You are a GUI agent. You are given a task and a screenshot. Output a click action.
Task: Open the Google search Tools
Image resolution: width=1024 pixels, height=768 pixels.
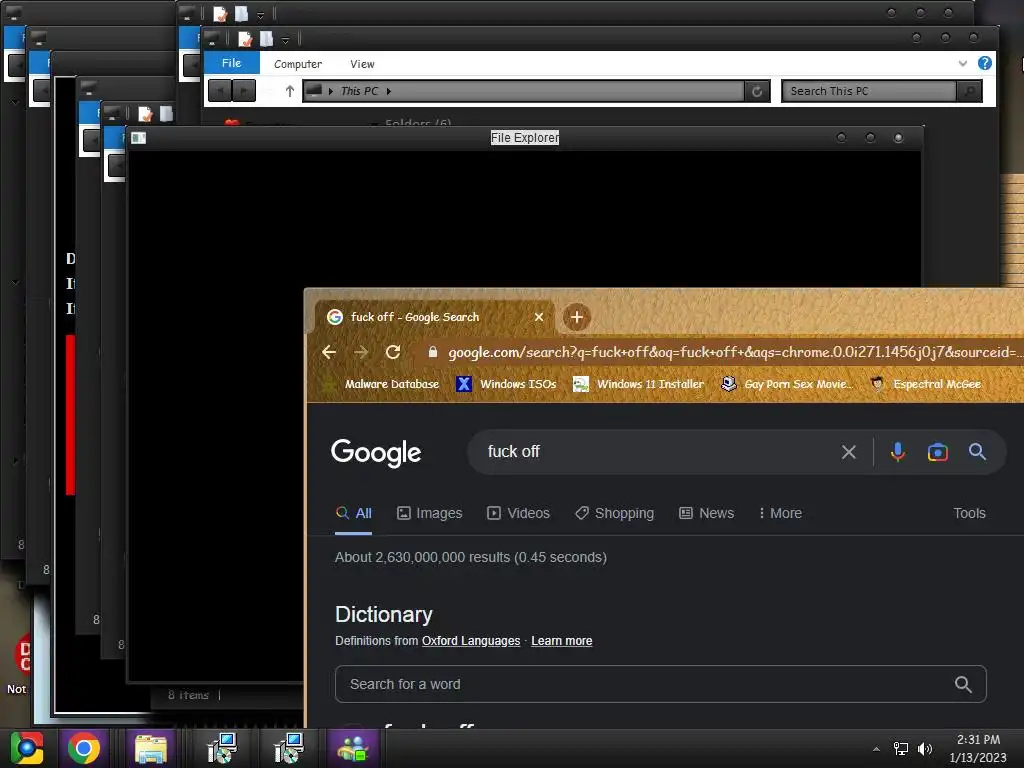(x=969, y=513)
